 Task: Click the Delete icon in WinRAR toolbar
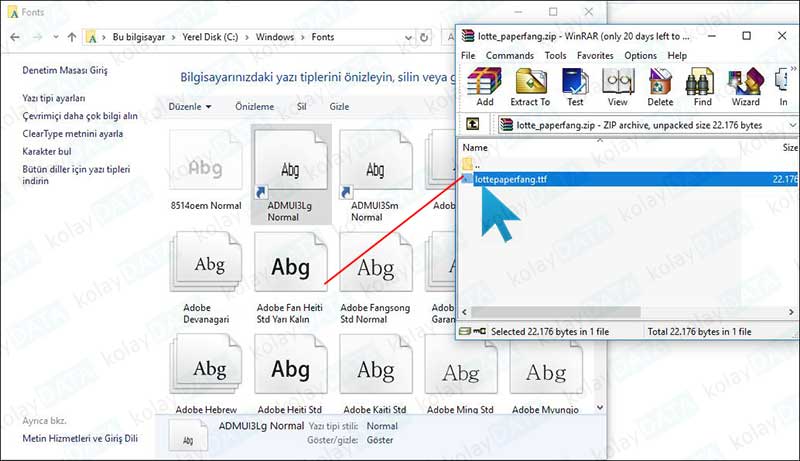pyautogui.click(x=660, y=87)
